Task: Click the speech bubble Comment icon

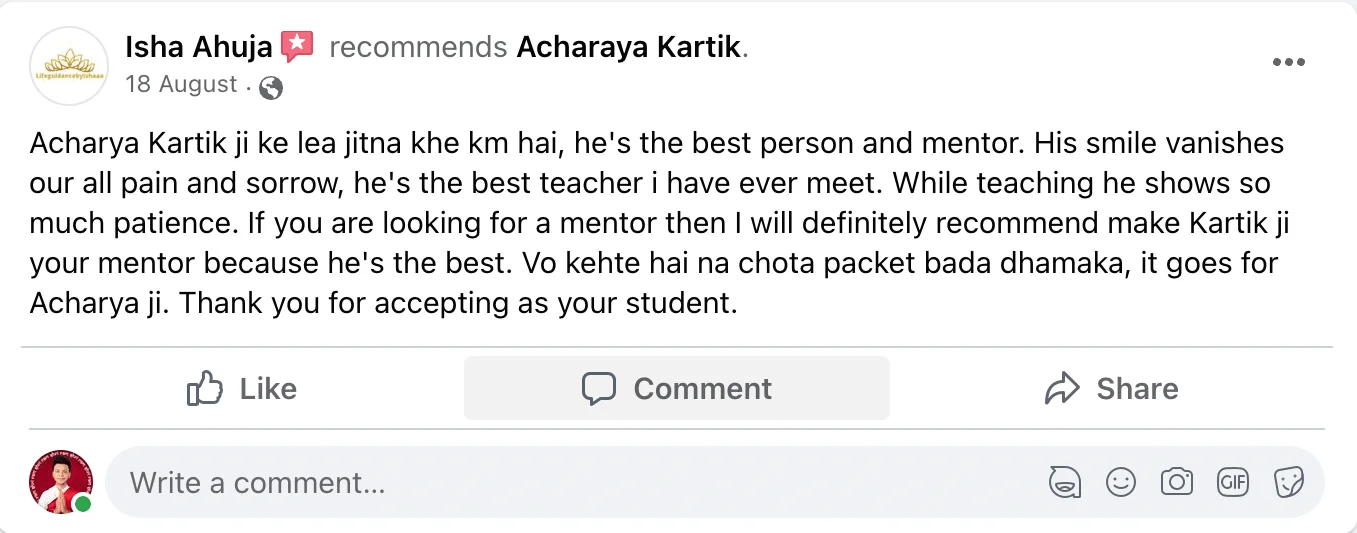Action: pos(599,388)
